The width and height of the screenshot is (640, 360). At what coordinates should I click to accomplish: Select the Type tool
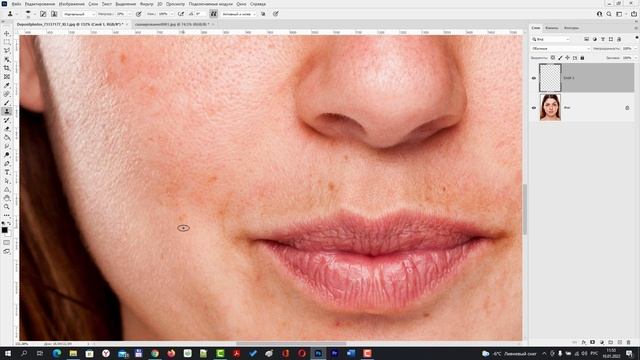click(x=7, y=172)
